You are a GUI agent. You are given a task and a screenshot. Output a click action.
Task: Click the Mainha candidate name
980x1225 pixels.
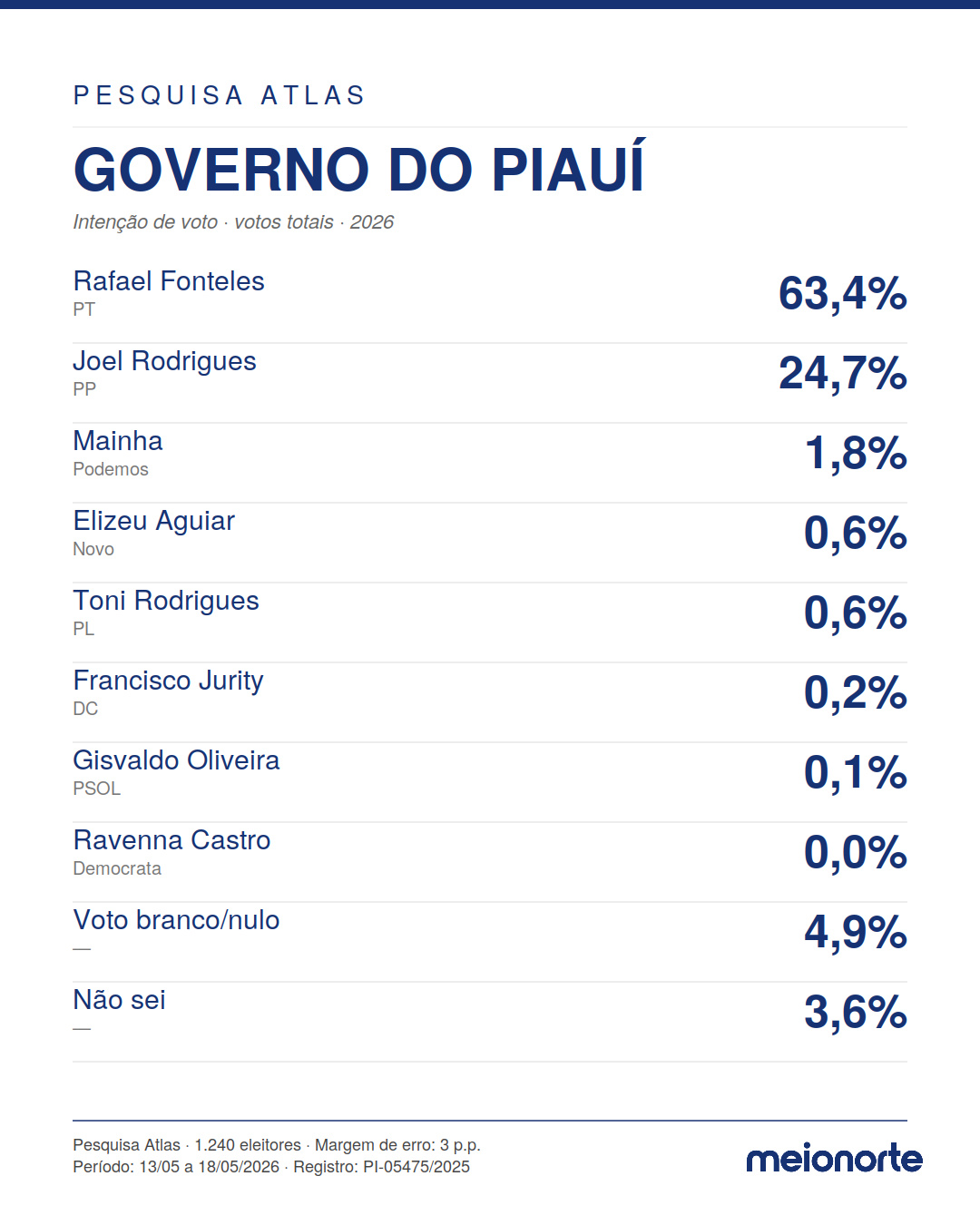pos(118,441)
